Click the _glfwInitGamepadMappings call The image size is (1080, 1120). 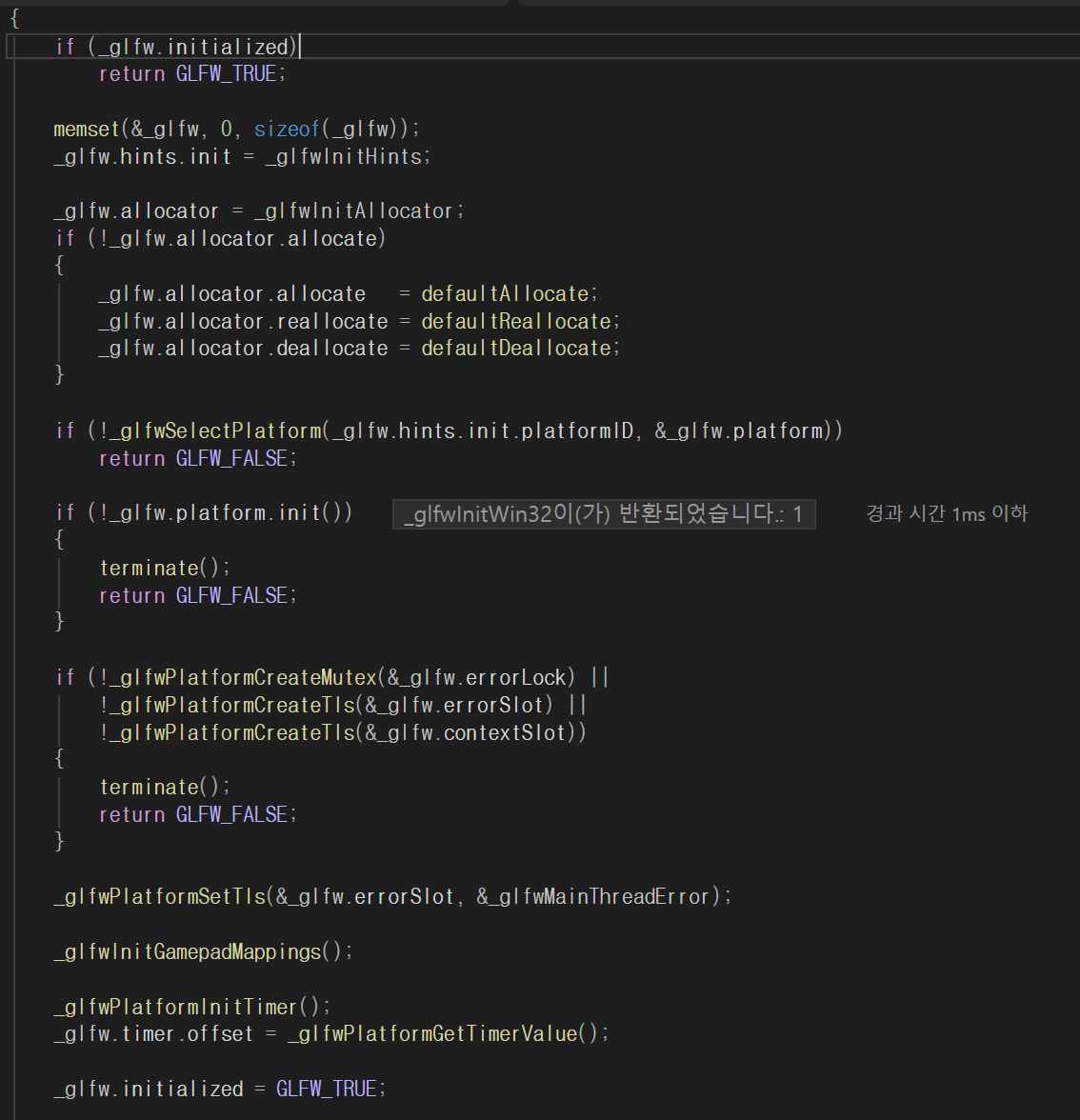pos(190,950)
